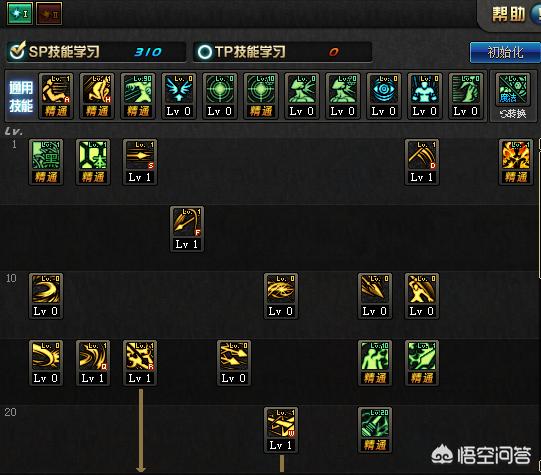Switch to skill preset tab I
This screenshot has width=541, height=475.
20,13
